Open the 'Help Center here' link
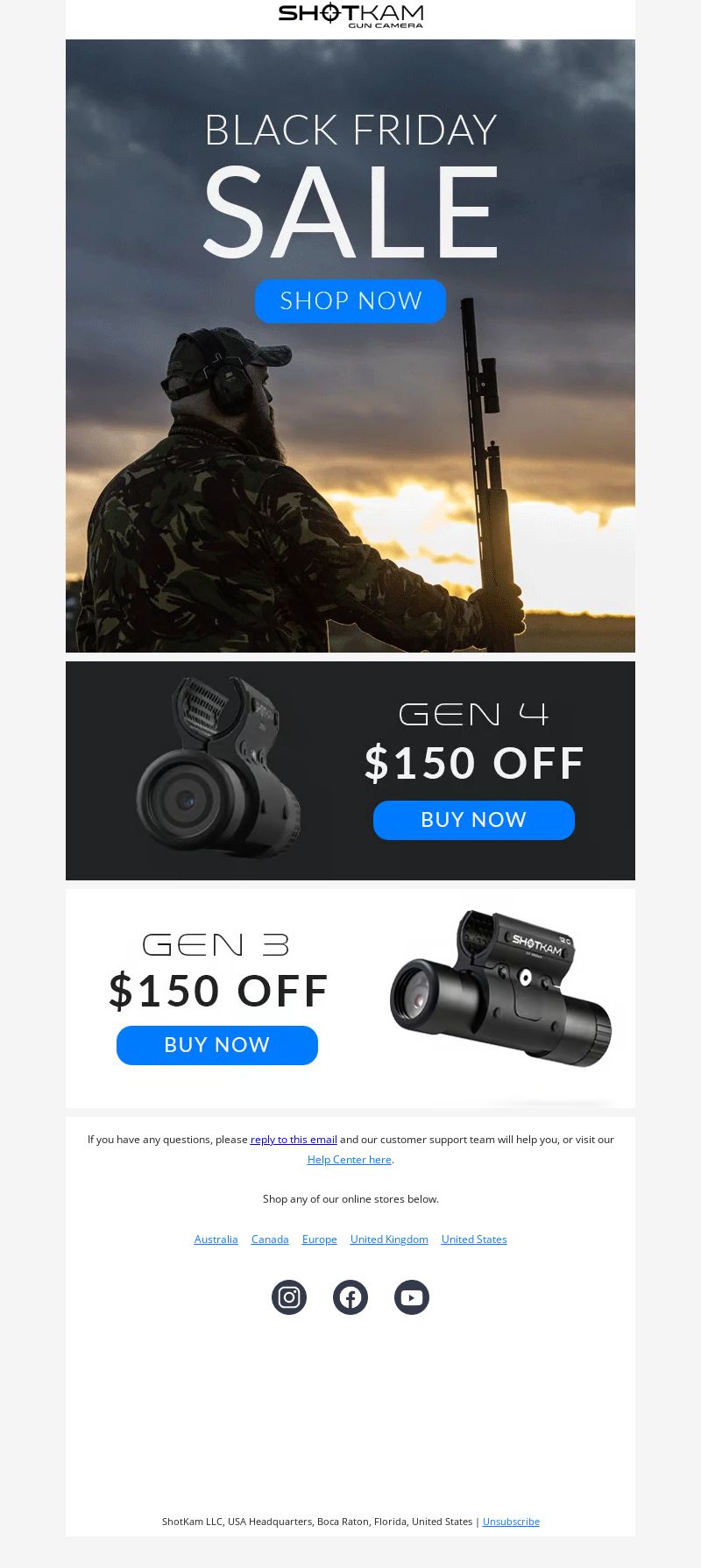The height and width of the screenshot is (1568, 701). point(350,1160)
